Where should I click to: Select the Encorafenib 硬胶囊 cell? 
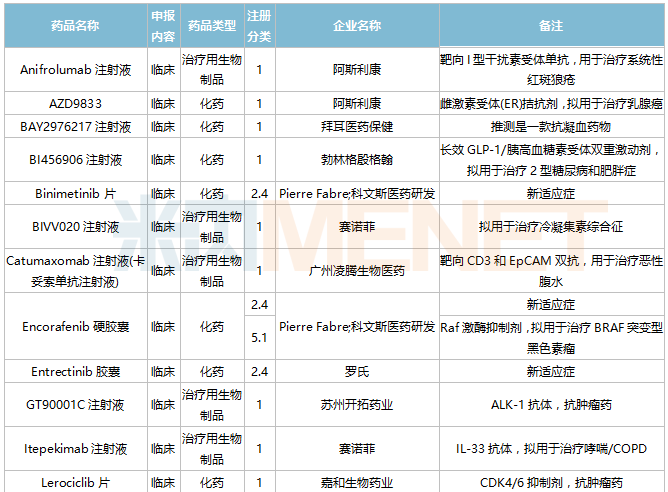(75, 326)
